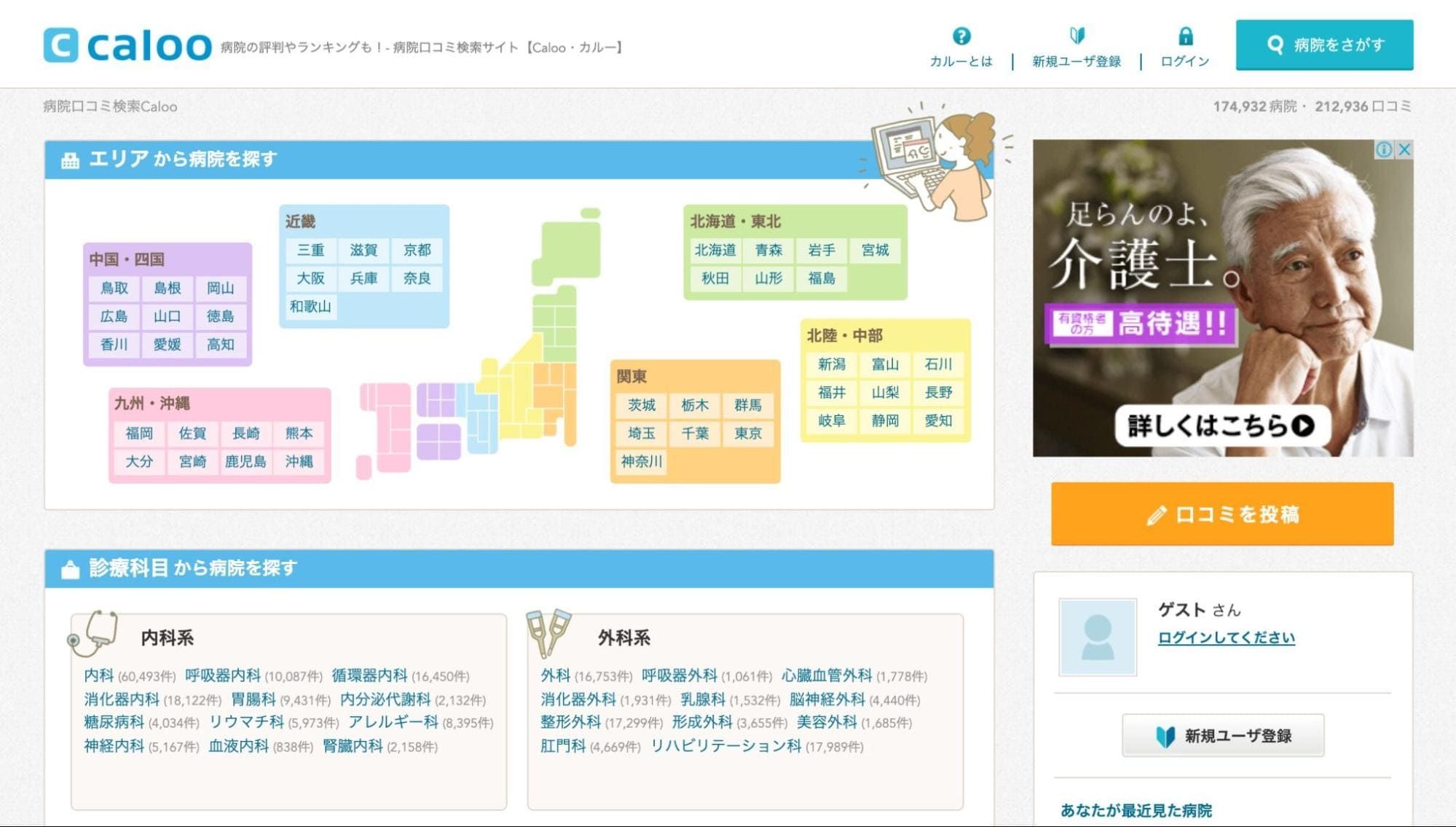Click the 病院口コミ検索Caloo breadcrumb
This screenshot has height=827, width=1456.
pyautogui.click(x=110, y=106)
